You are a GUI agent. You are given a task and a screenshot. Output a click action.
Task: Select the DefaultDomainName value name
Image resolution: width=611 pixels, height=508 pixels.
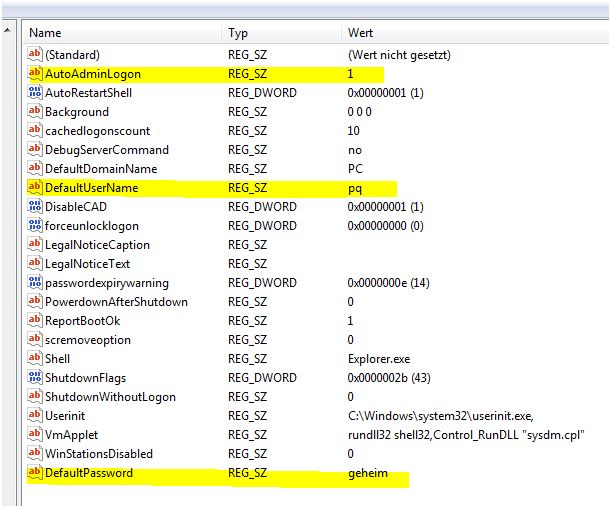[x=101, y=169]
